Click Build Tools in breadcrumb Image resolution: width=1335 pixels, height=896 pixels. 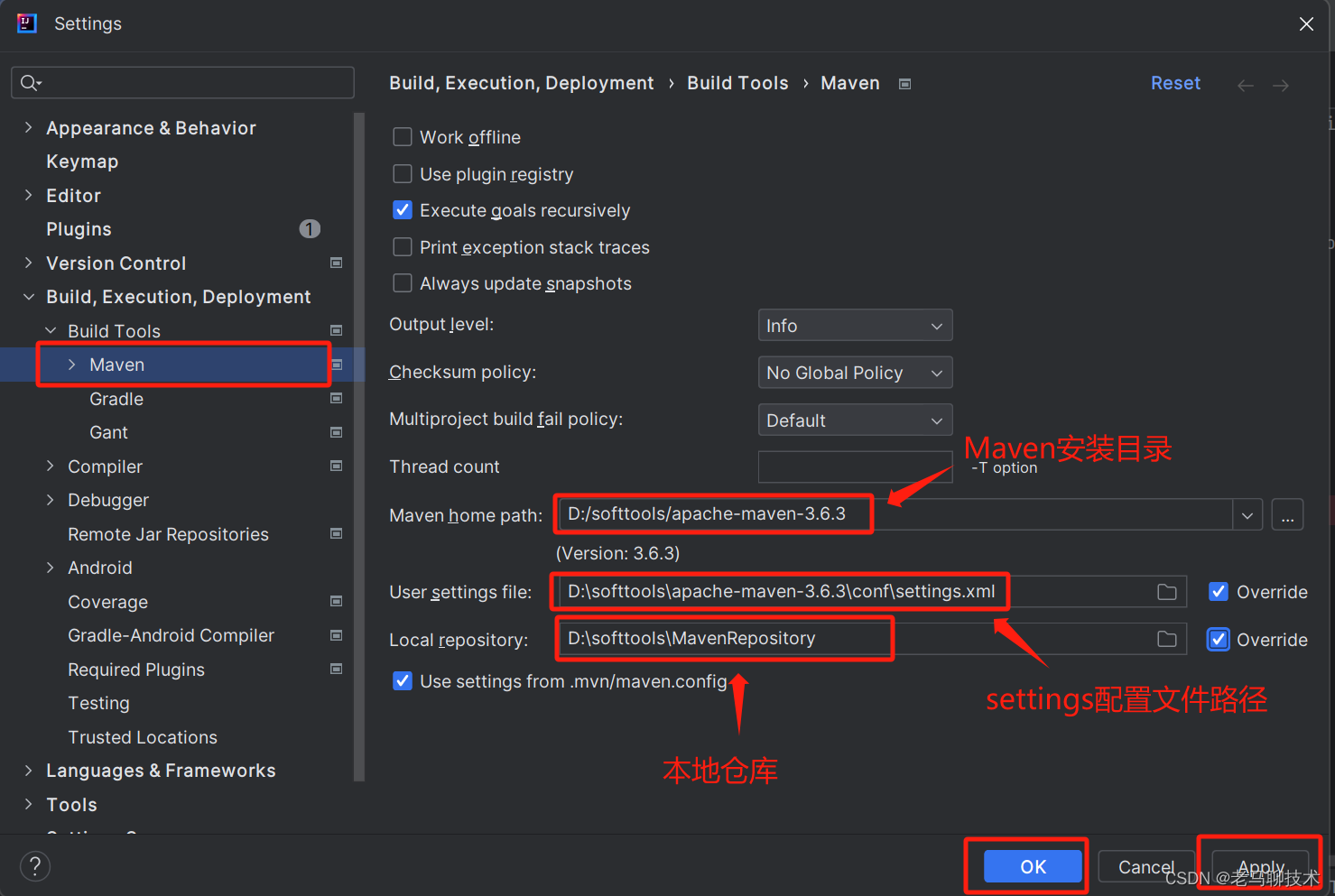pyautogui.click(x=737, y=83)
